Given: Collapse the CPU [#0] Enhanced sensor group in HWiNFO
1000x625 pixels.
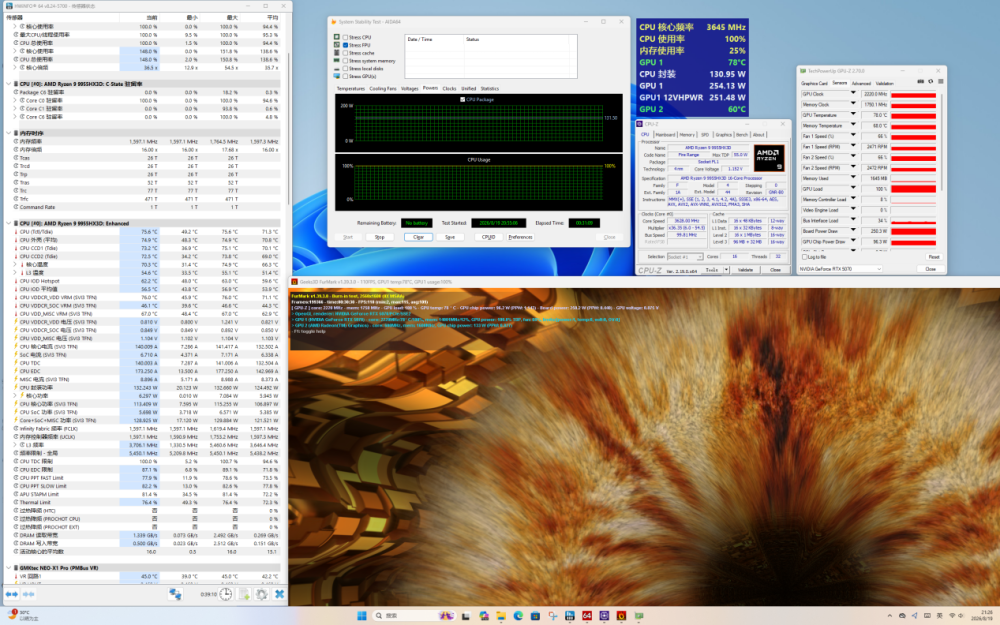Looking at the screenshot, I should (x=8, y=224).
